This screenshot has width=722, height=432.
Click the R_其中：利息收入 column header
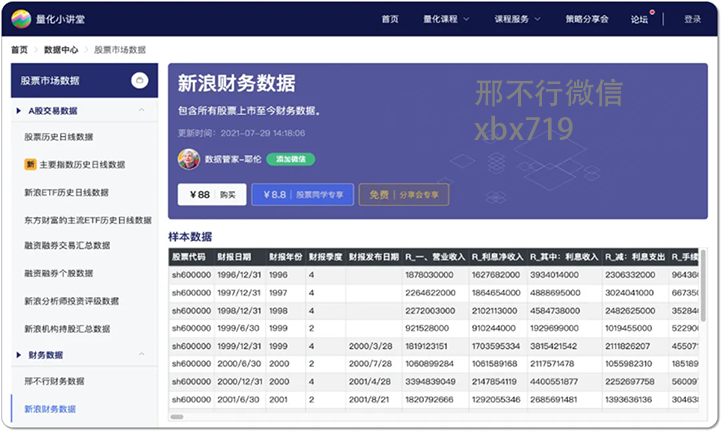point(564,257)
